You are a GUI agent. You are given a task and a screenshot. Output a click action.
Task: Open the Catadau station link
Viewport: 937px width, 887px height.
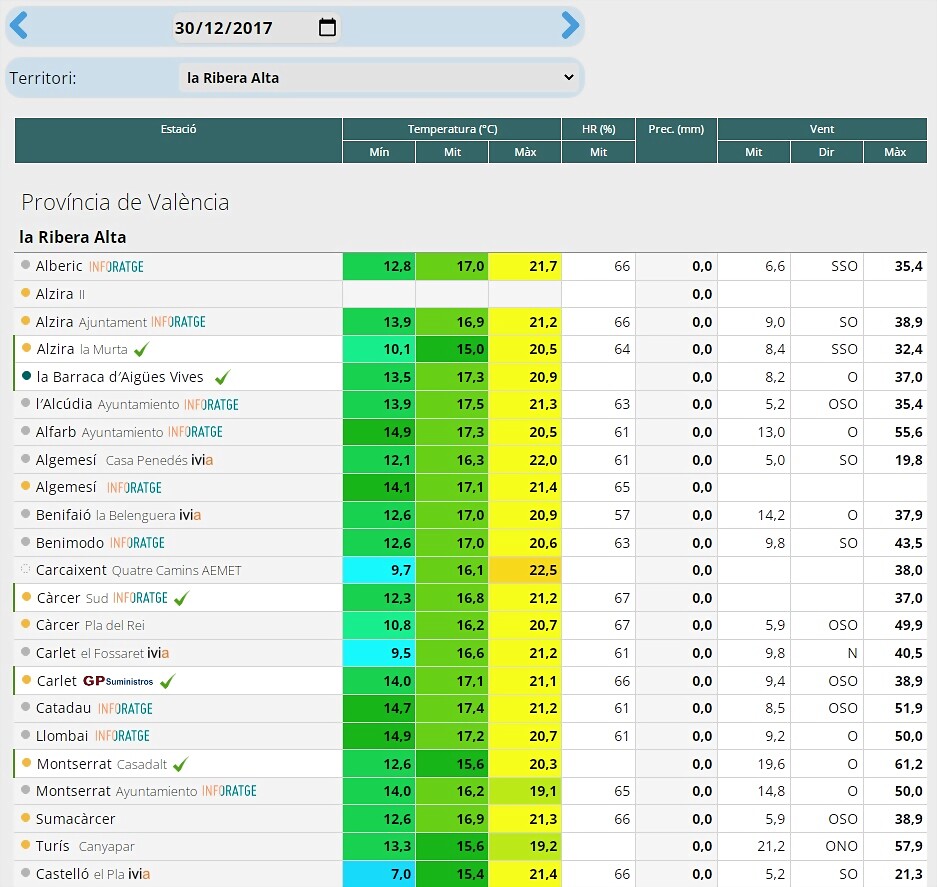click(63, 708)
